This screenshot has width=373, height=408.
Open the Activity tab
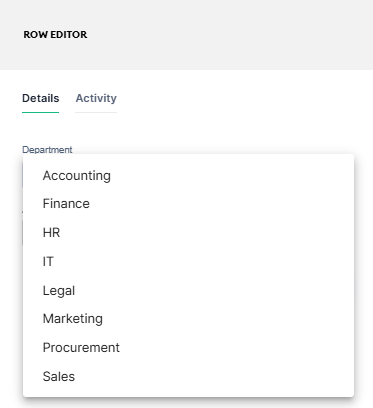(96, 98)
